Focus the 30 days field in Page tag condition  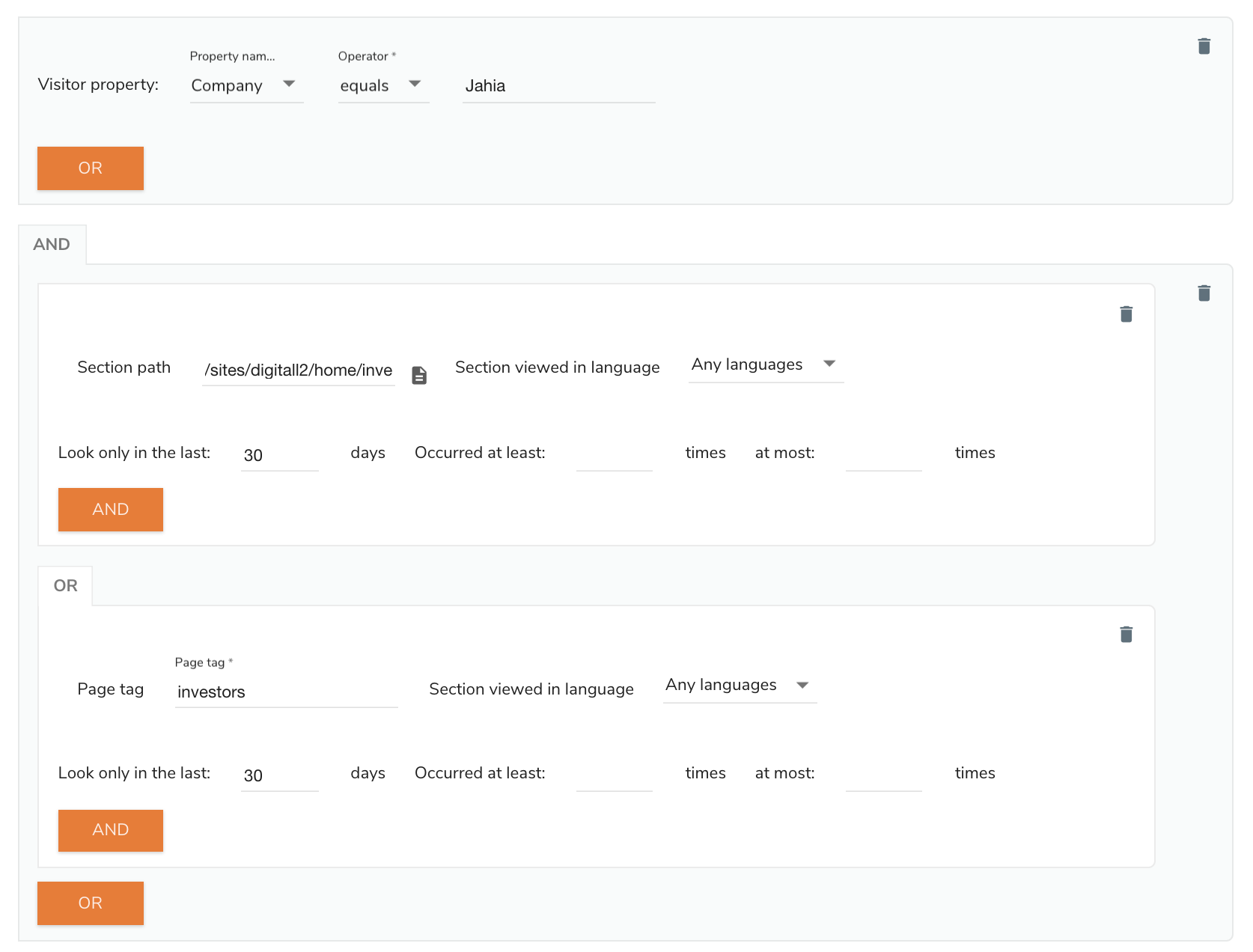coord(280,775)
